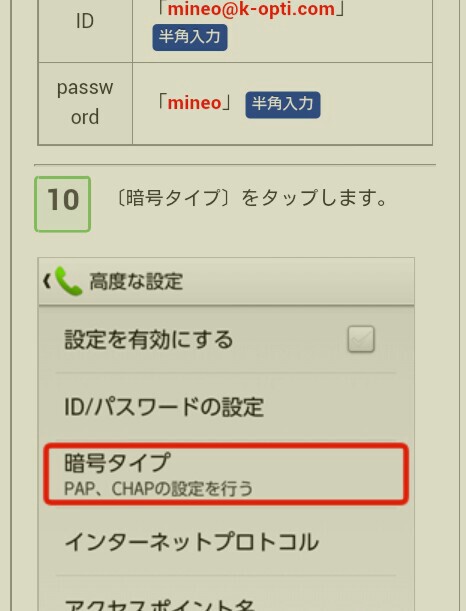Click the 〔暗号タイプ〕をタップします instruction text
The width and height of the screenshot is (466, 611).
[251, 198]
